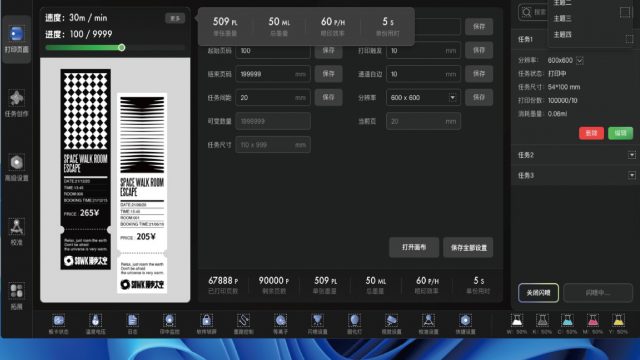Click the 起始页码 start page input field
This screenshot has height=360, width=640.
pos(273,51)
